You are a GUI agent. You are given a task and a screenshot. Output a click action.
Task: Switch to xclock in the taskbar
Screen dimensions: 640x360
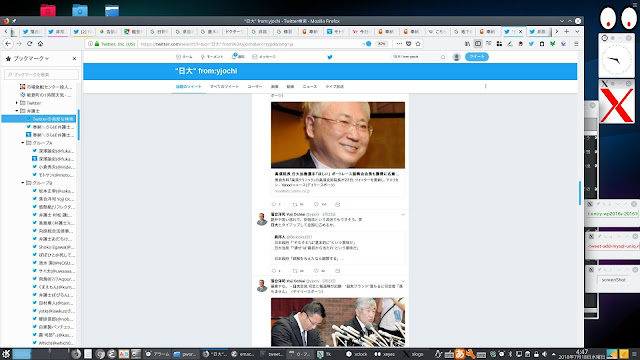(x=357, y=354)
